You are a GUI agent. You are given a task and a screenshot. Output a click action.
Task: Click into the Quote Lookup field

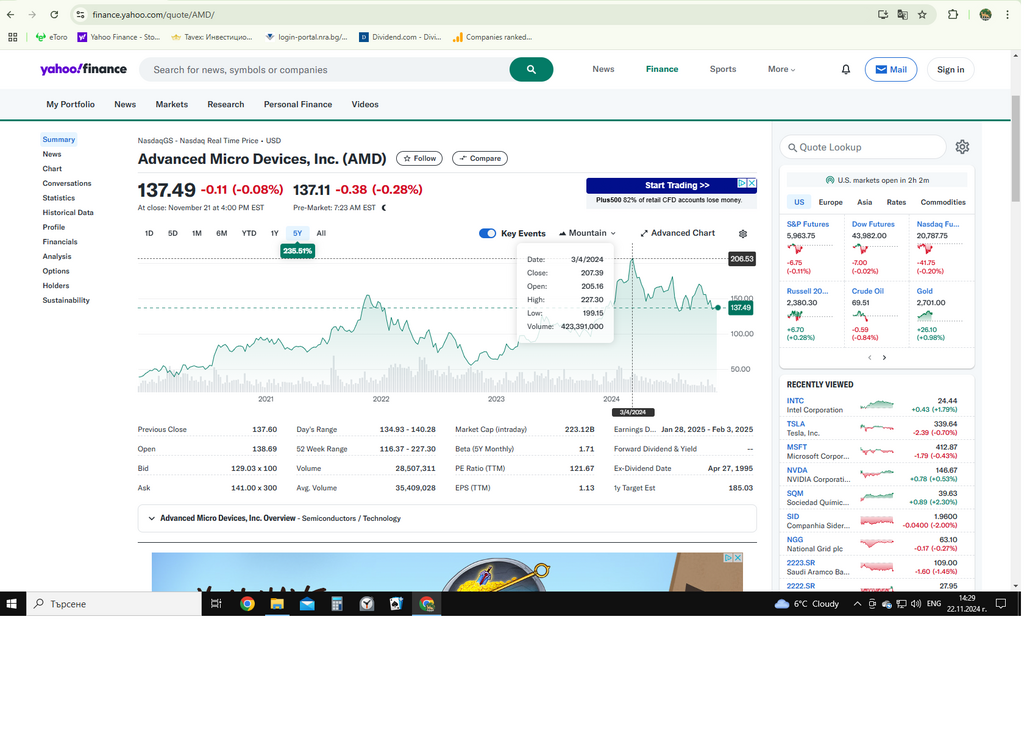[x=863, y=147]
